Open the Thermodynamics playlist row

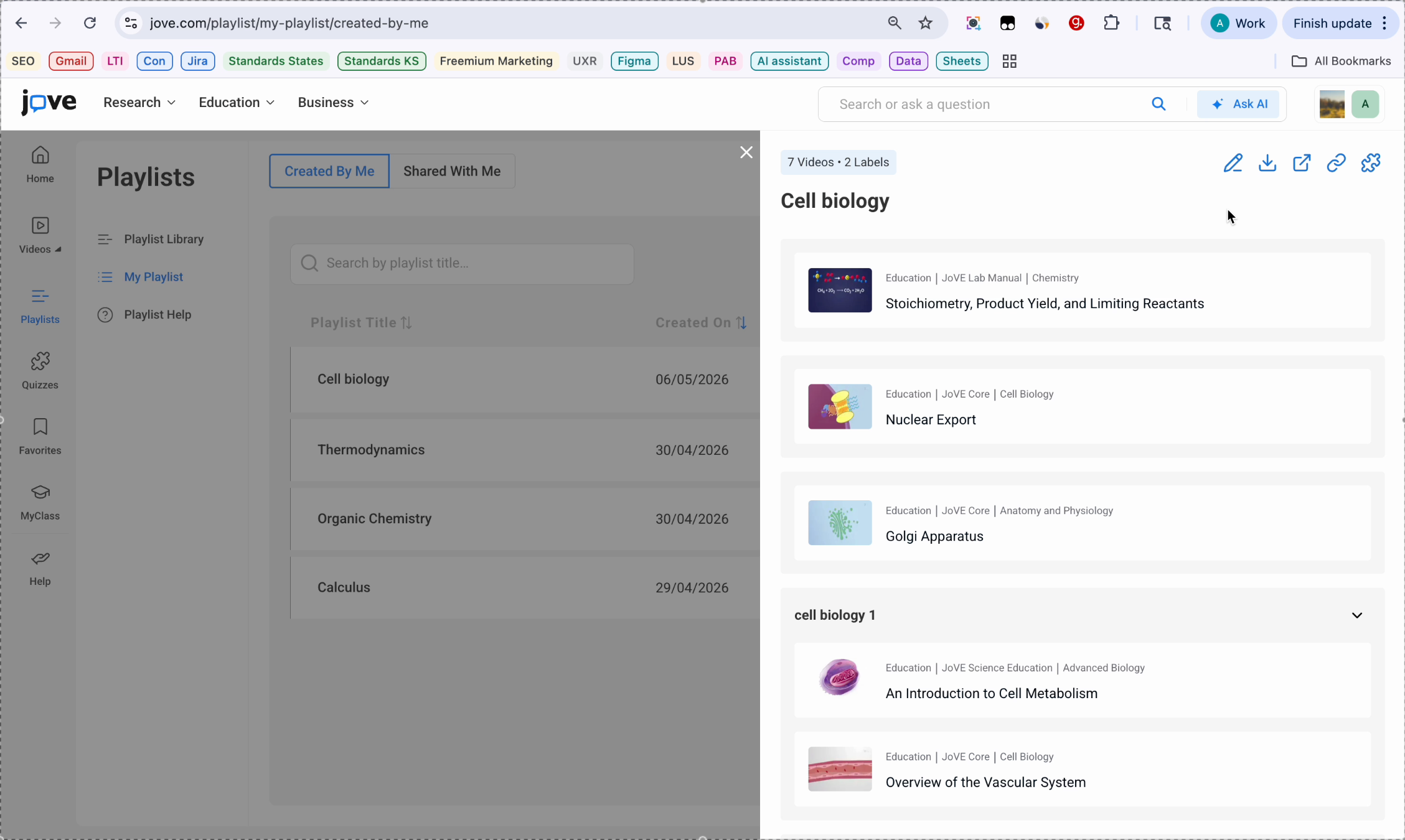pos(525,450)
